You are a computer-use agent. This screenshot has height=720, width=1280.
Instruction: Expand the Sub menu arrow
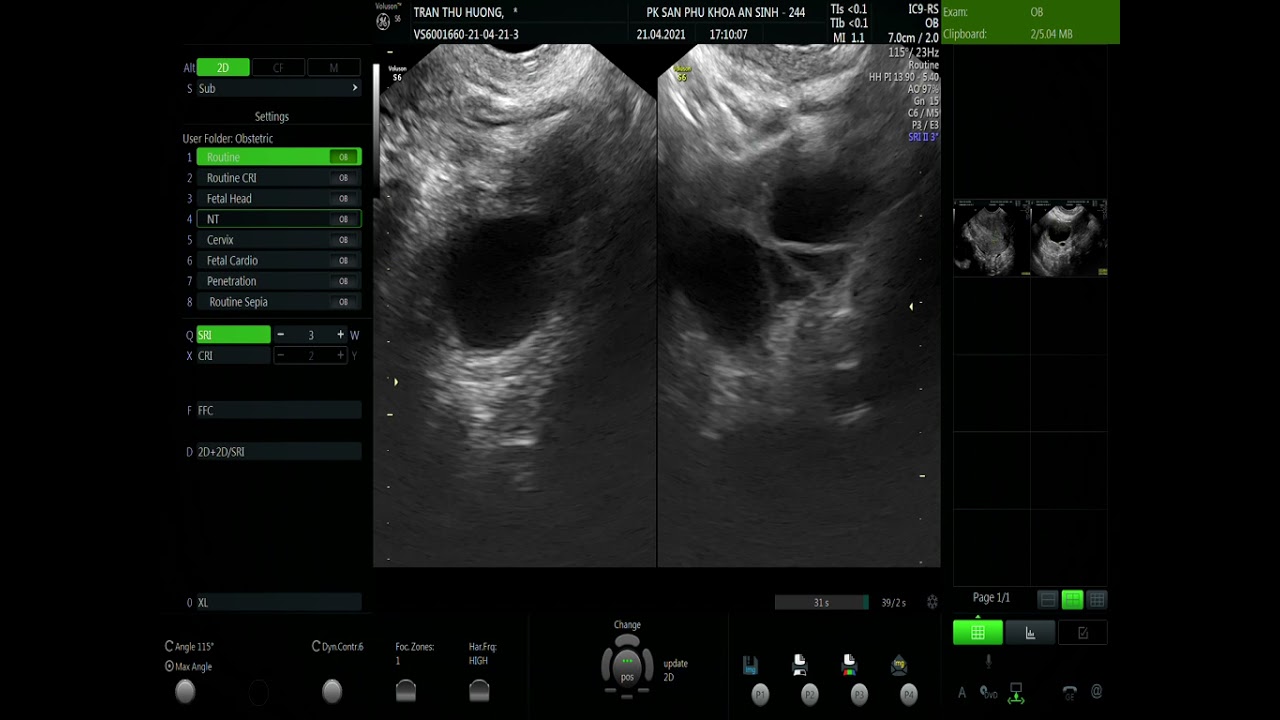click(x=354, y=88)
